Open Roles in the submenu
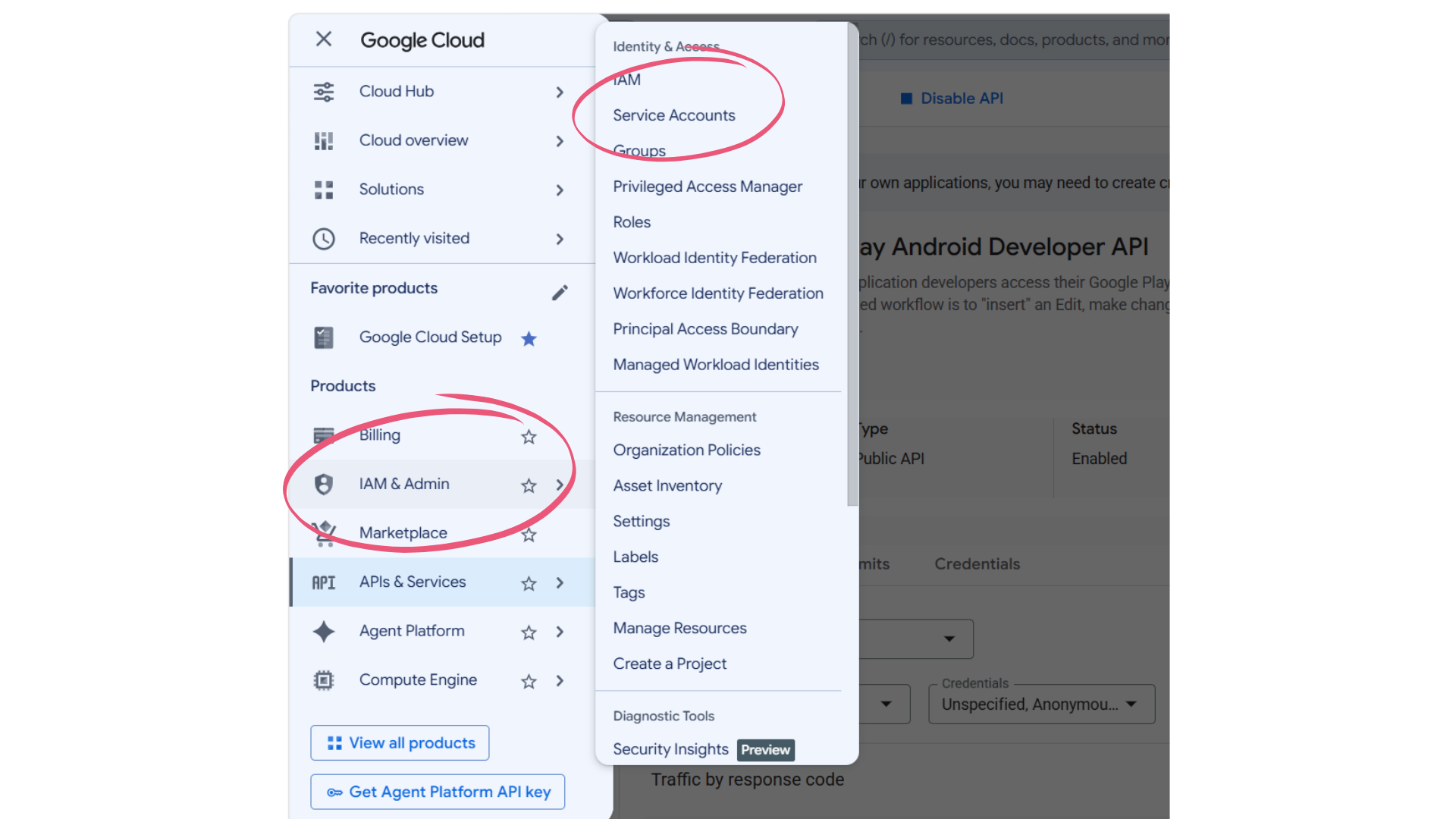This screenshot has width=1456, height=819. click(632, 222)
